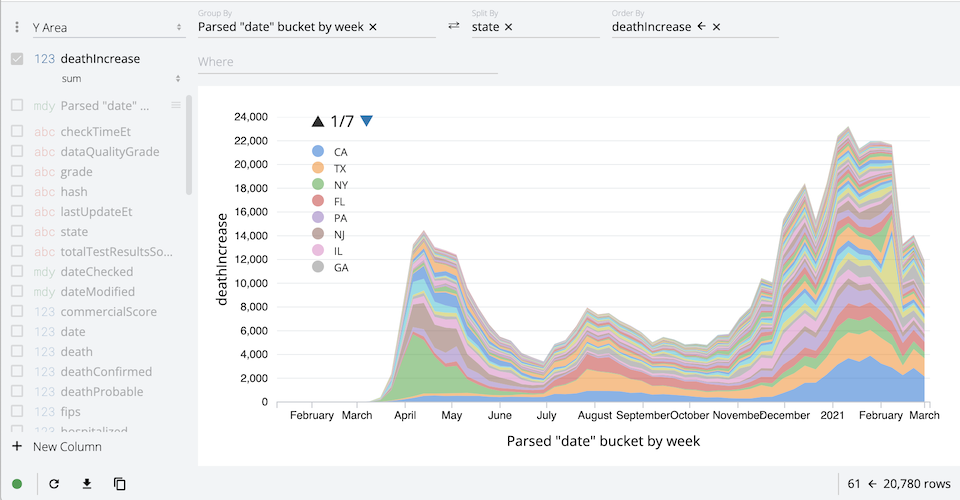Click the CA legend swatch
Image resolution: width=960 pixels, height=500 pixels.
point(318,151)
